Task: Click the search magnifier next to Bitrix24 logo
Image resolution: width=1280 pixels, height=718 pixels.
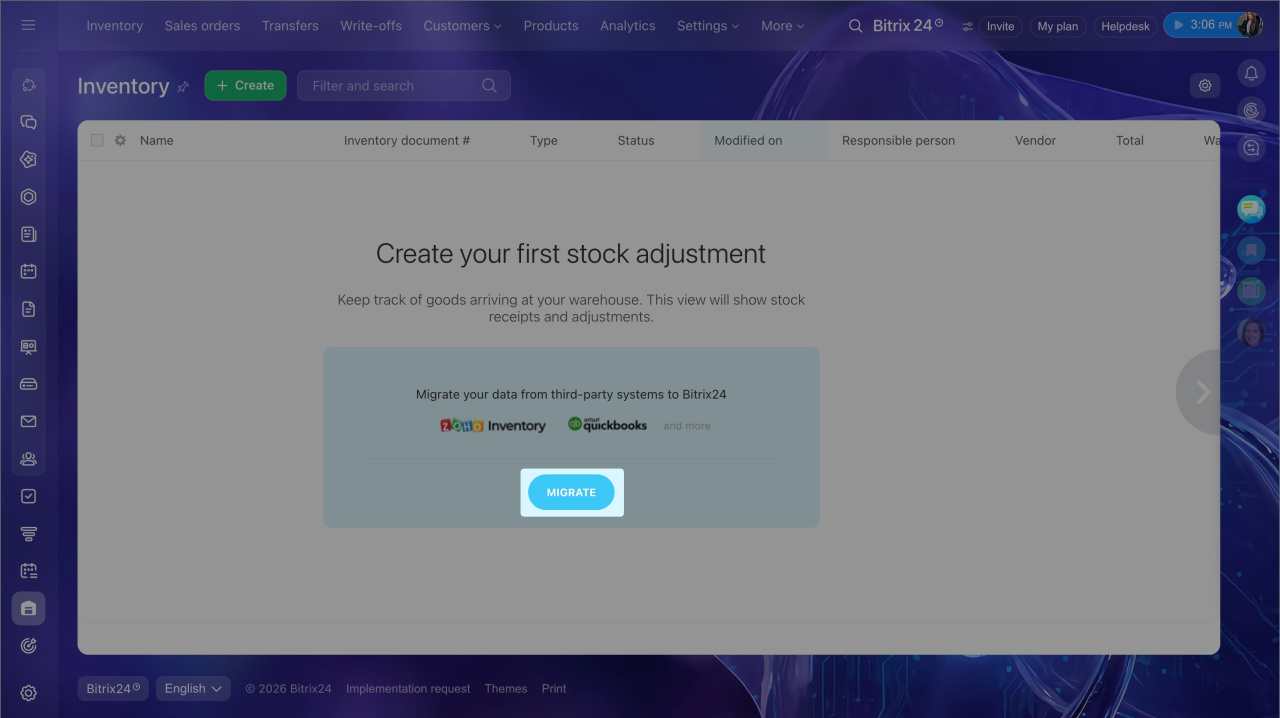Action: (x=855, y=26)
